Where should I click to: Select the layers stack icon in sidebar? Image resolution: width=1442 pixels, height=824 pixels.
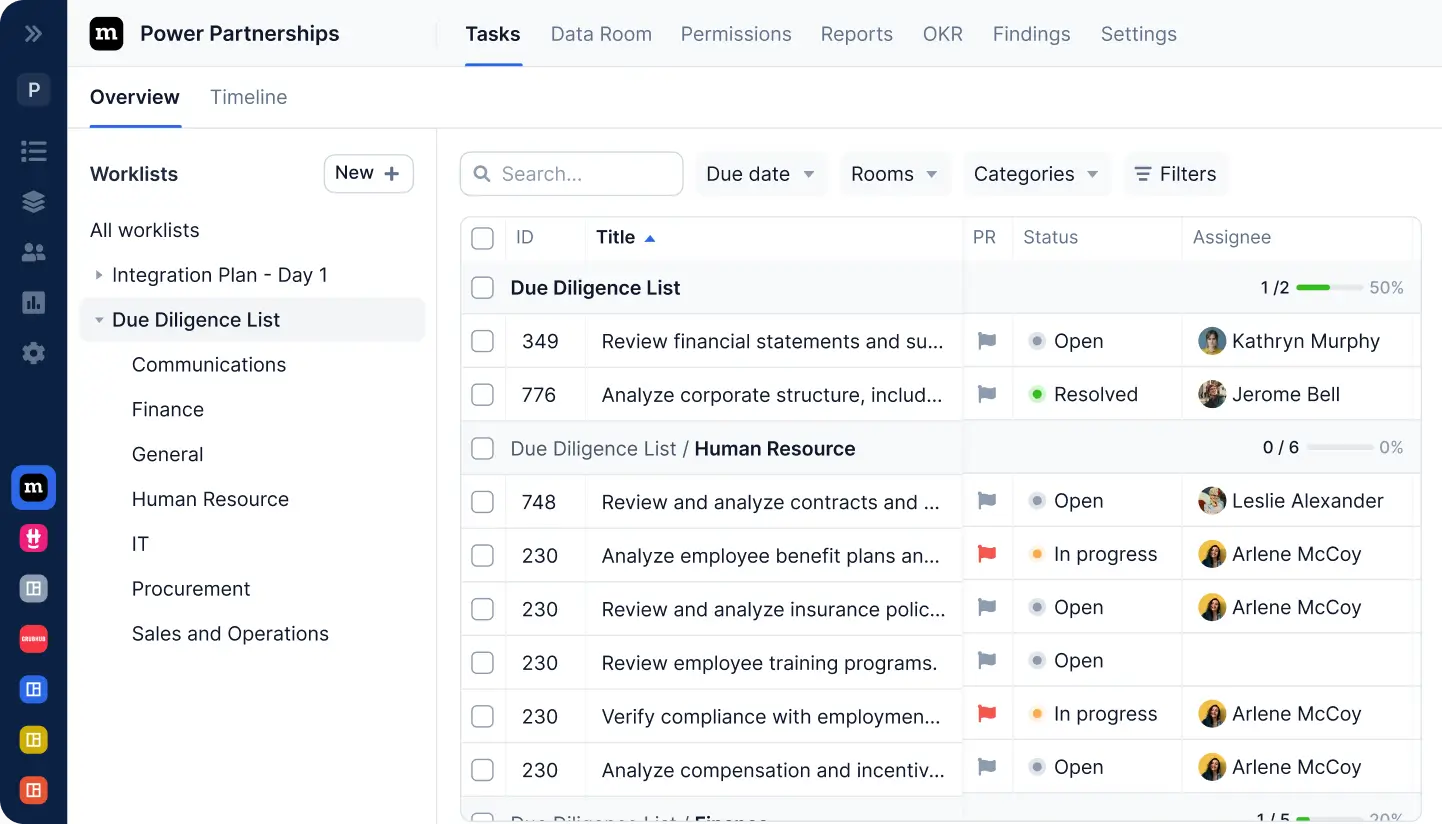33,201
